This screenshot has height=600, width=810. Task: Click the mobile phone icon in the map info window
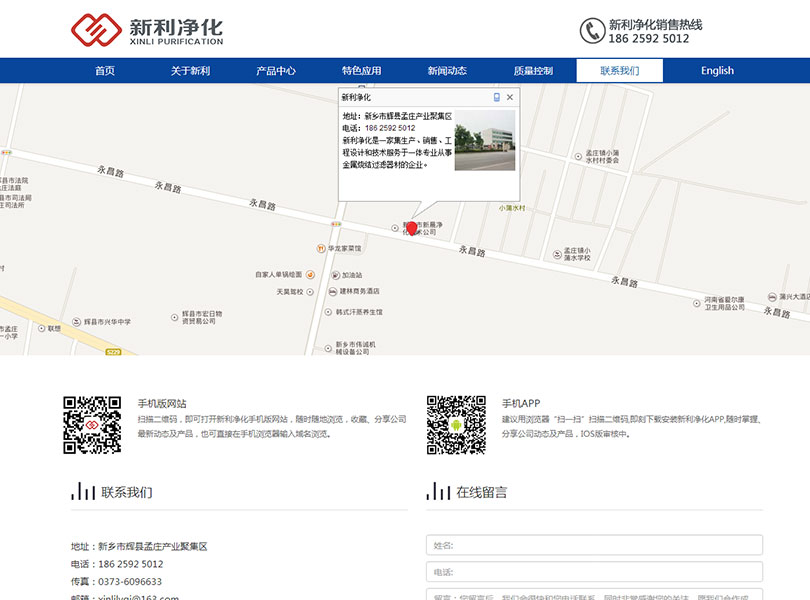point(497,97)
